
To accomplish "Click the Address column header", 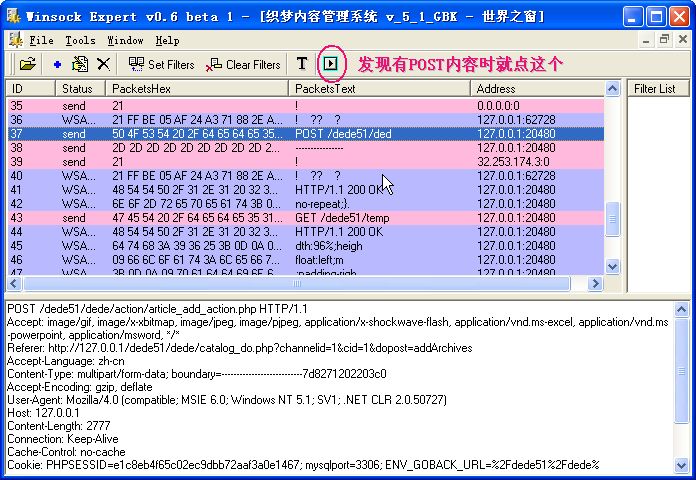I will click(x=538, y=88).
